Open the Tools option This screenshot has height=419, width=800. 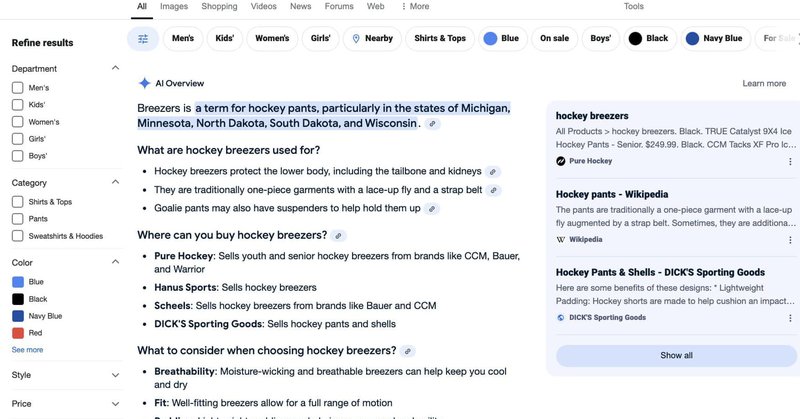[634, 6]
